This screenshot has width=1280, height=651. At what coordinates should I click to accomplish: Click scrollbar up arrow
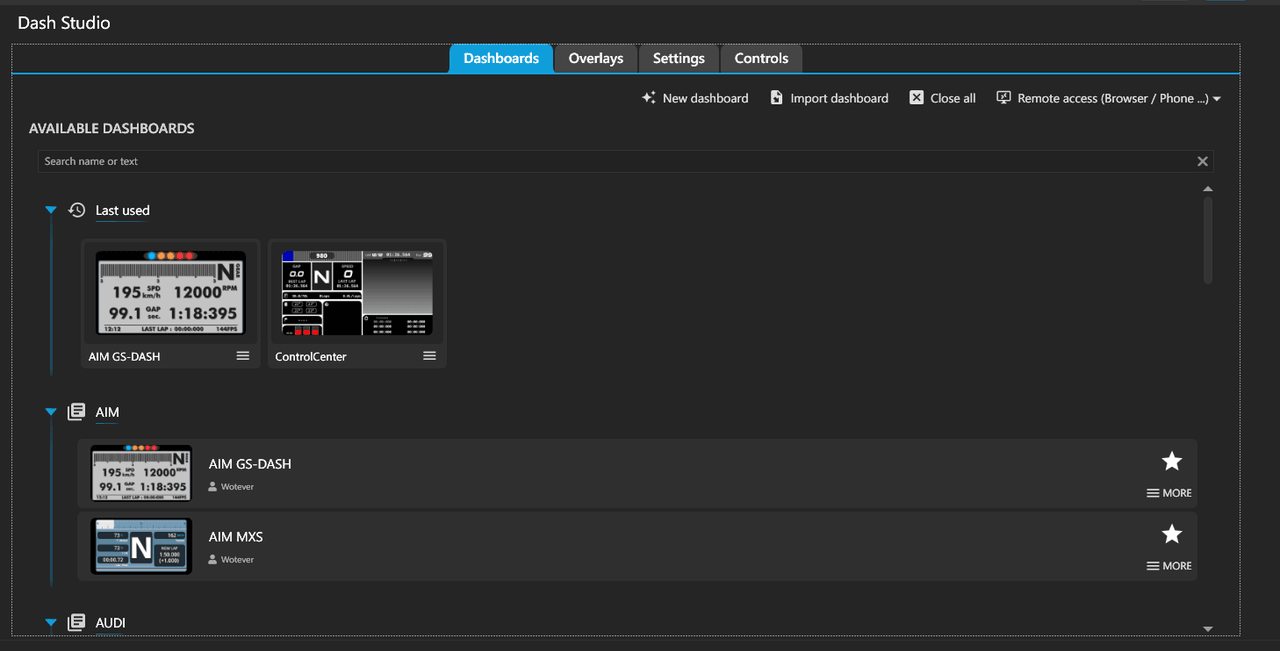(x=1208, y=189)
